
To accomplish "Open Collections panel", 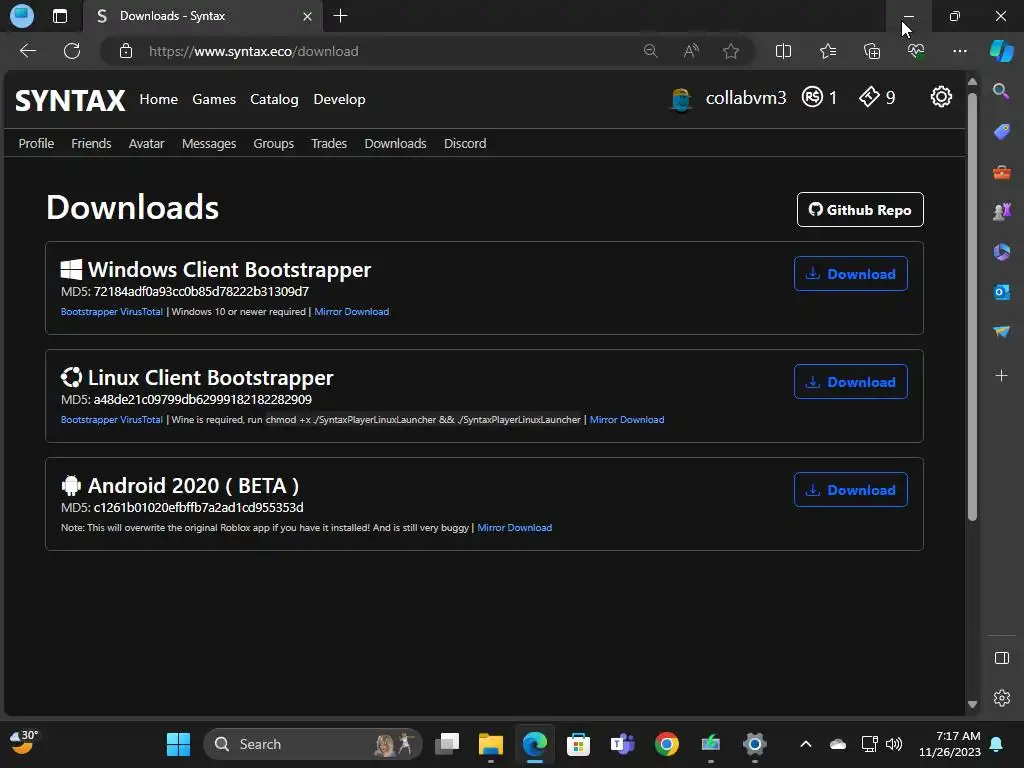I will [x=872, y=51].
